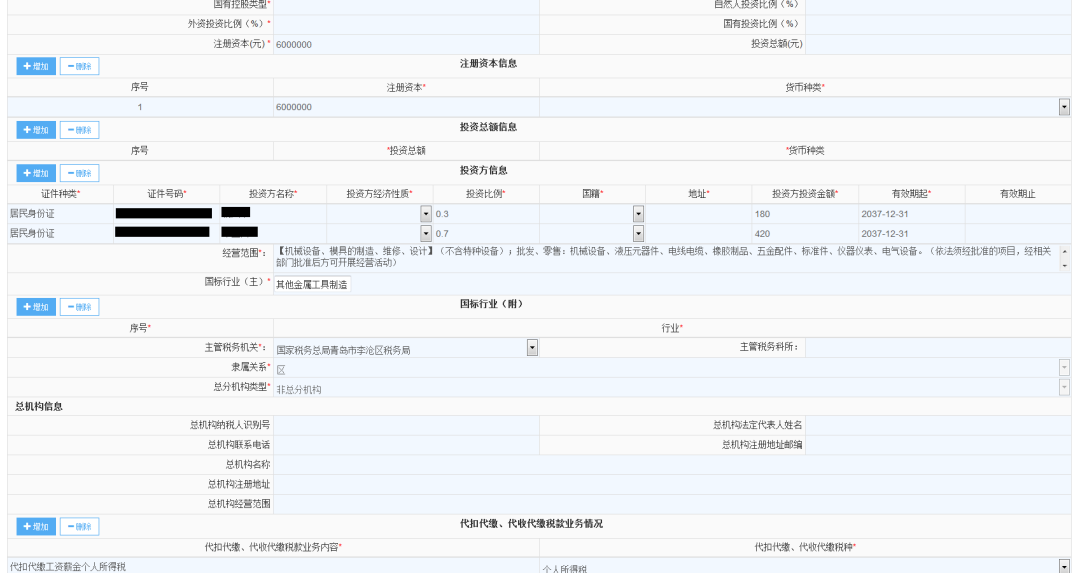Click the 经营范围 text area scroll-up arrow

coord(1065,250)
